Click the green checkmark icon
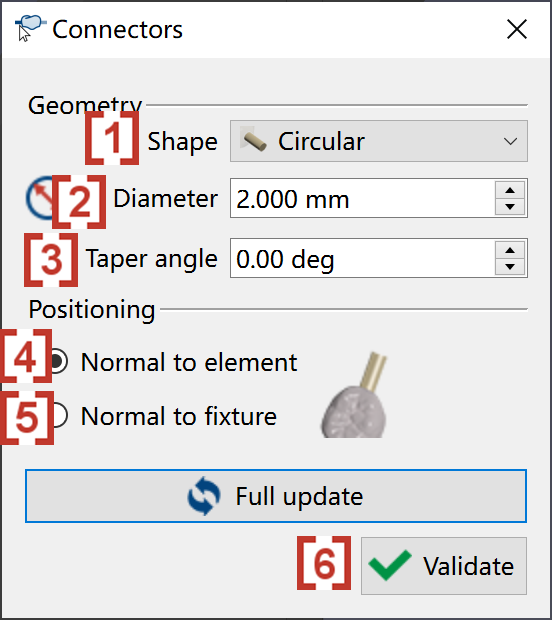This screenshot has height=620, width=552. point(389,565)
